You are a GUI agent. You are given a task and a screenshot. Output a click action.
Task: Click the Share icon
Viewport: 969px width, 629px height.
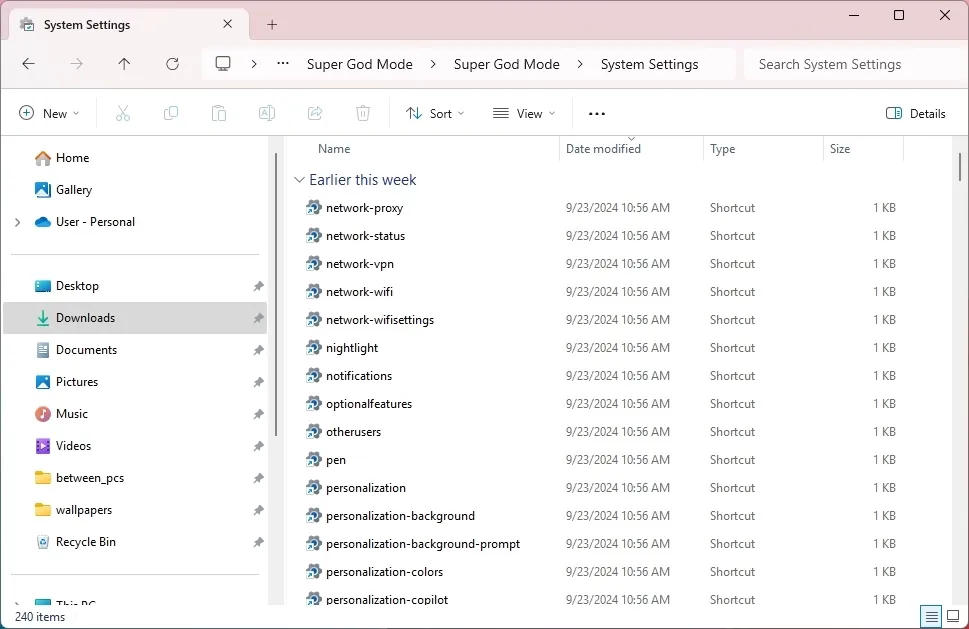pyautogui.click(x=314, y=113)
